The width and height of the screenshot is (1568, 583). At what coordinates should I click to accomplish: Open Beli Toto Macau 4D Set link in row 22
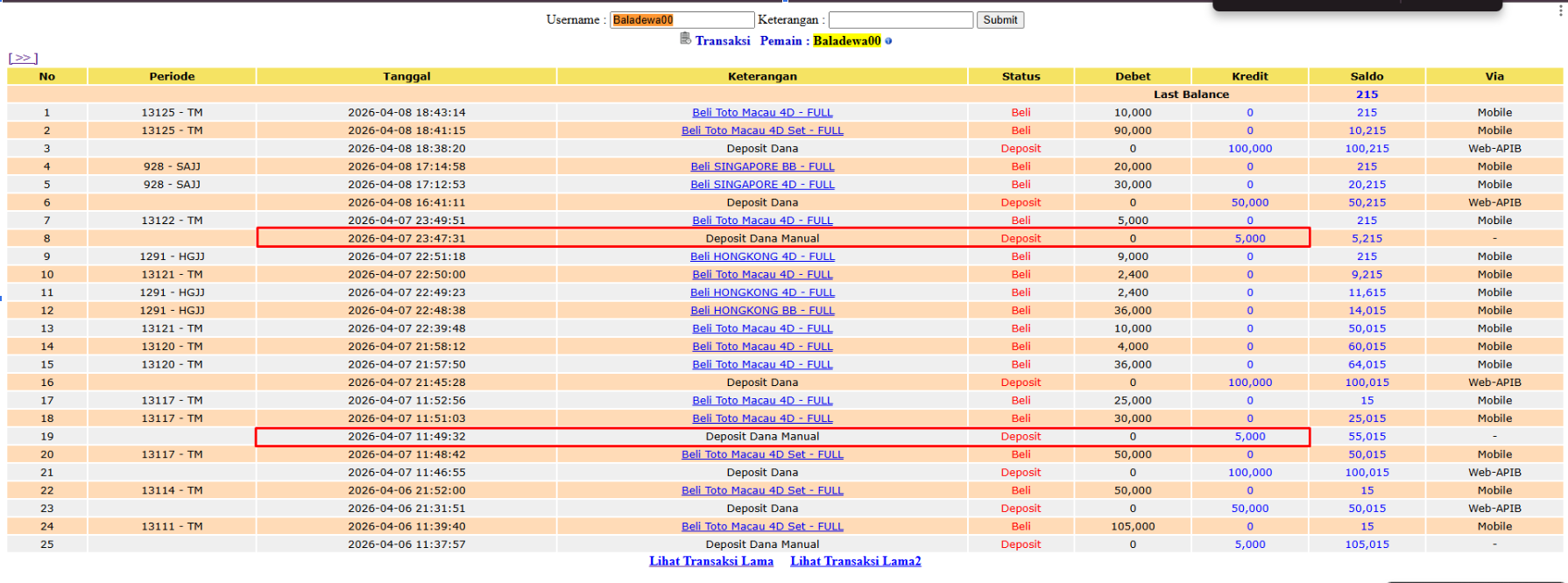tap(762, 490)
